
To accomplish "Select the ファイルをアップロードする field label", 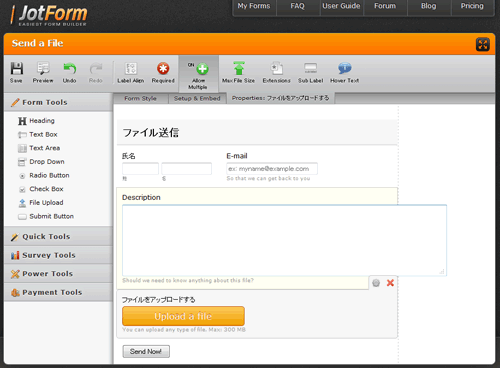I will tap(159, 300).
